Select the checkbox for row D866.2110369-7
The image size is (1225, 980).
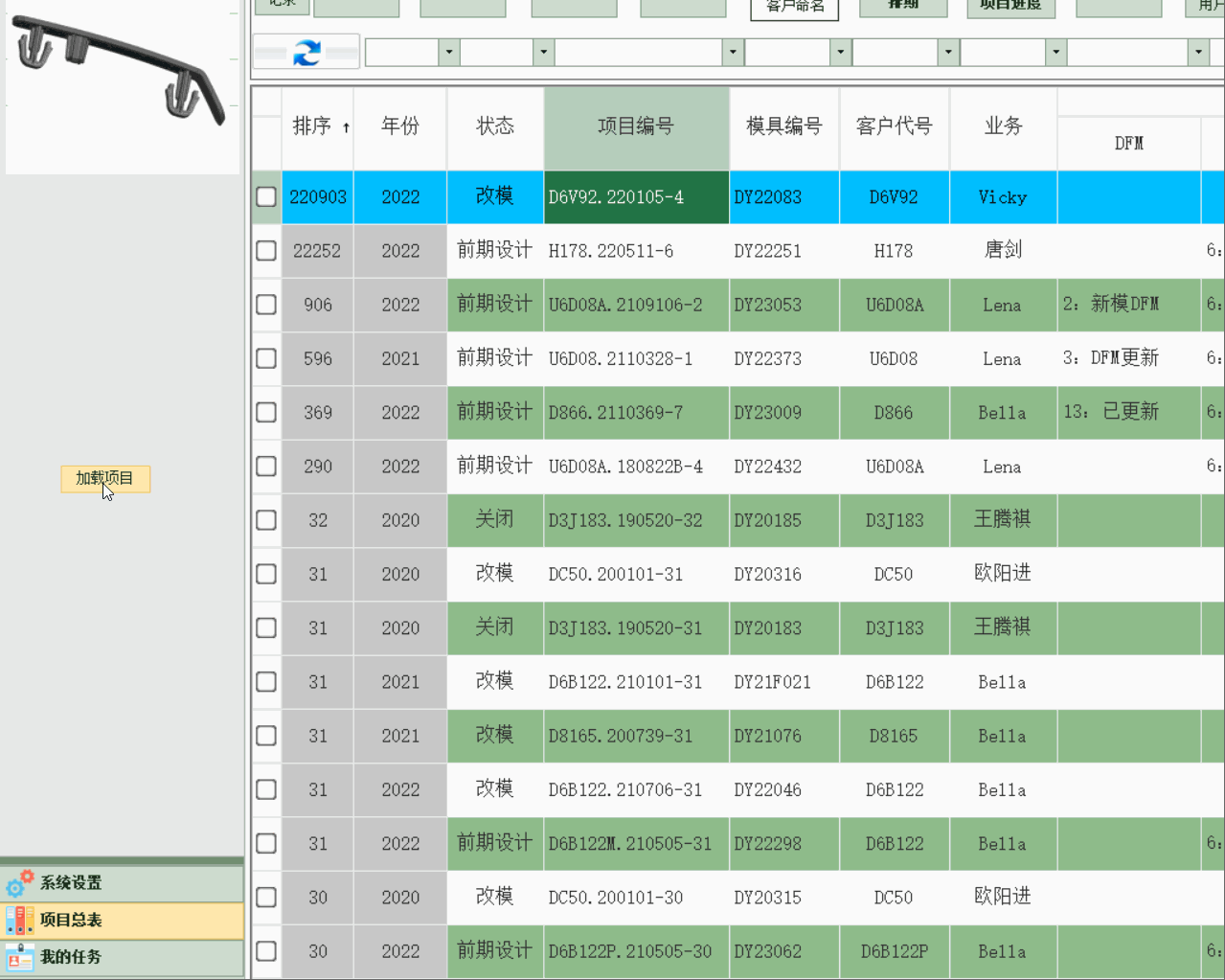click(266, 413)
